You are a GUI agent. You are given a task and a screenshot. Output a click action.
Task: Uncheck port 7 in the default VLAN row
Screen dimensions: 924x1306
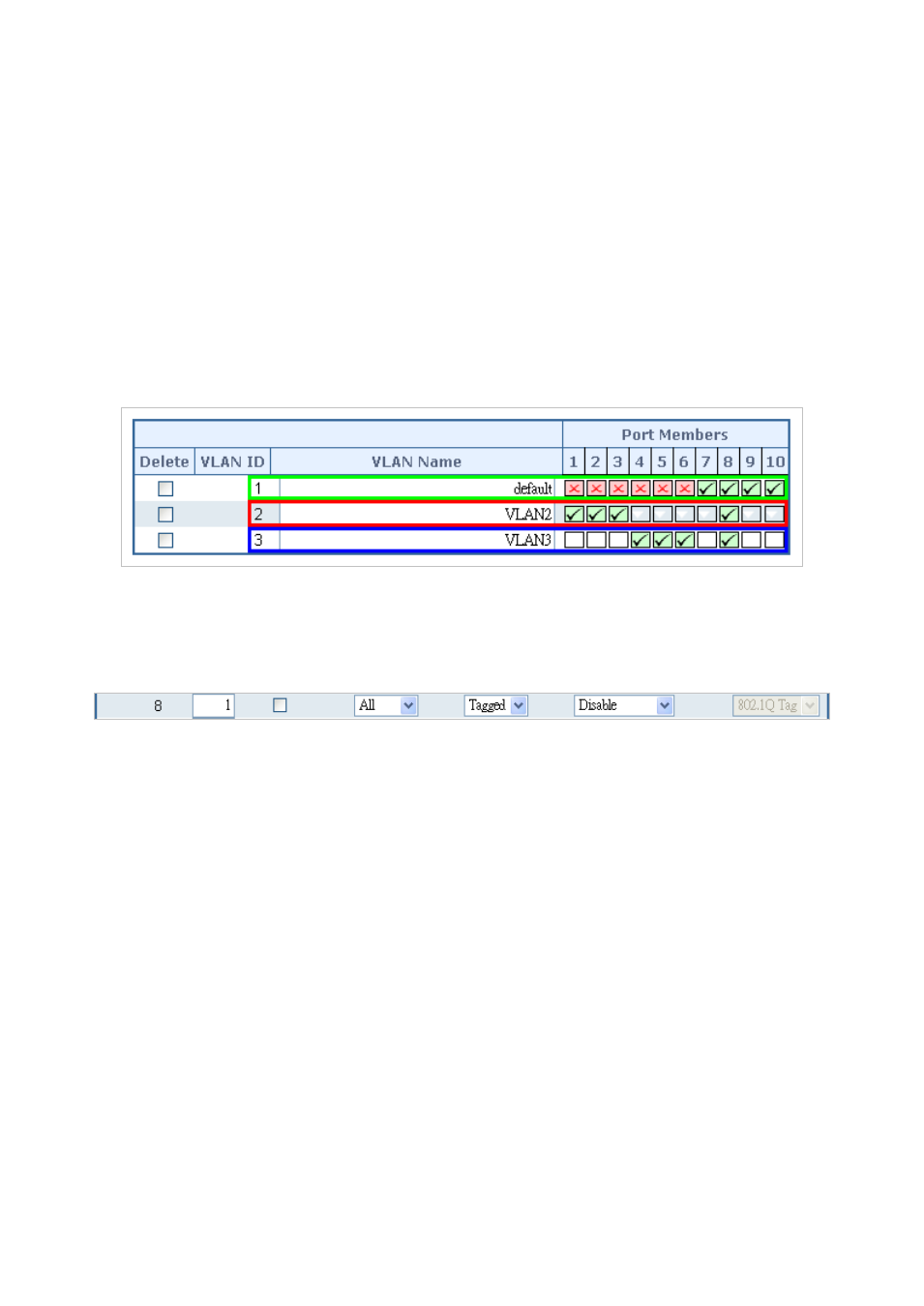click(x=707, y=489)
